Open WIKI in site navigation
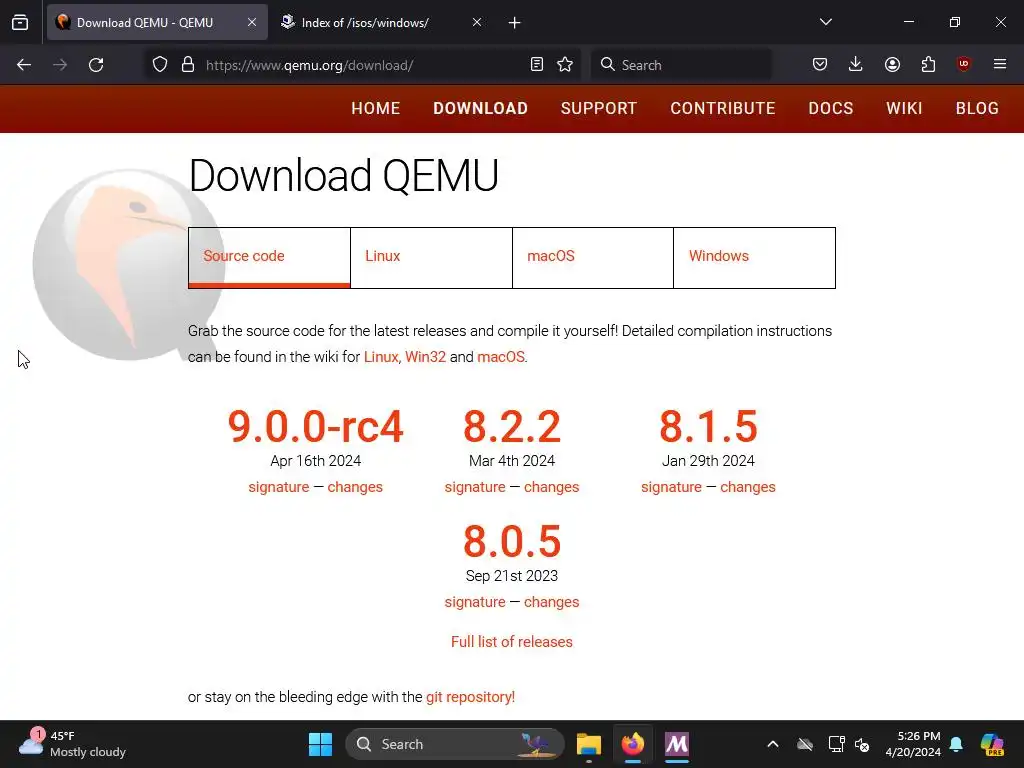This screenshot has height=768, width=1024. coord(904,108)
